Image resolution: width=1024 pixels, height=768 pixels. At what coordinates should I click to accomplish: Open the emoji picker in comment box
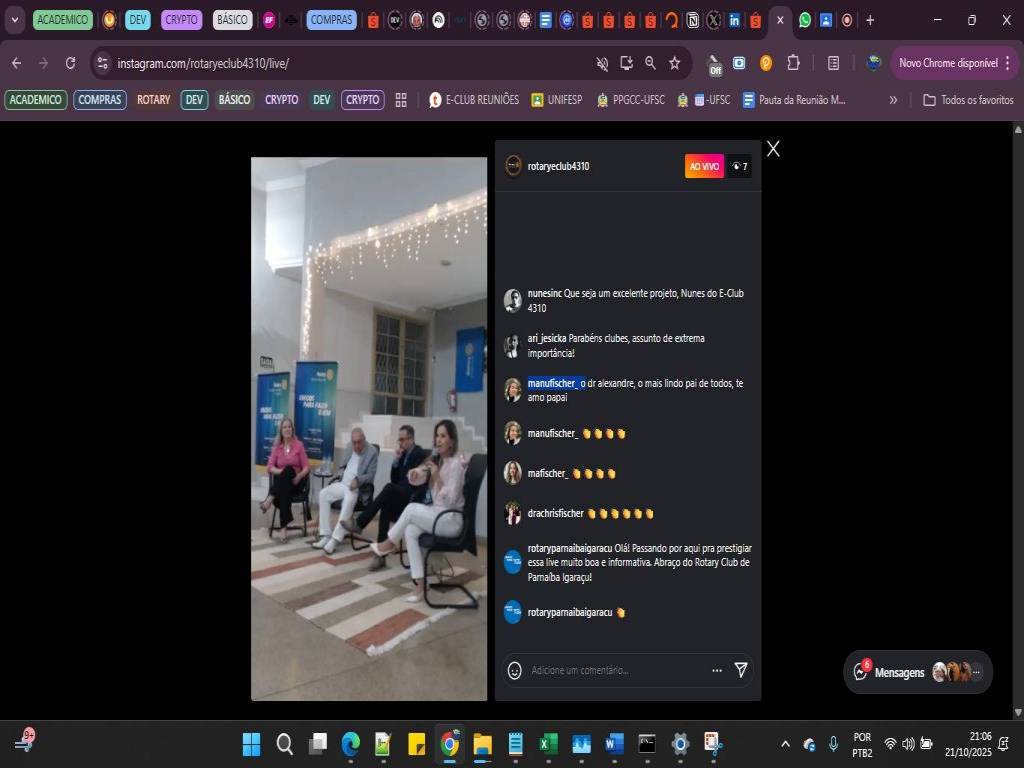click(515, 670)
